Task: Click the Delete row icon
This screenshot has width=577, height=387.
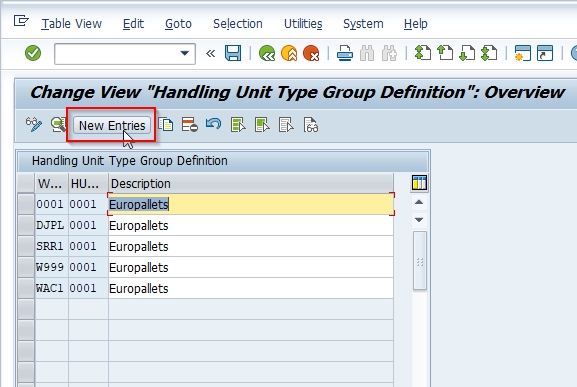Action: pyautogui.click(x=190, y=125)
